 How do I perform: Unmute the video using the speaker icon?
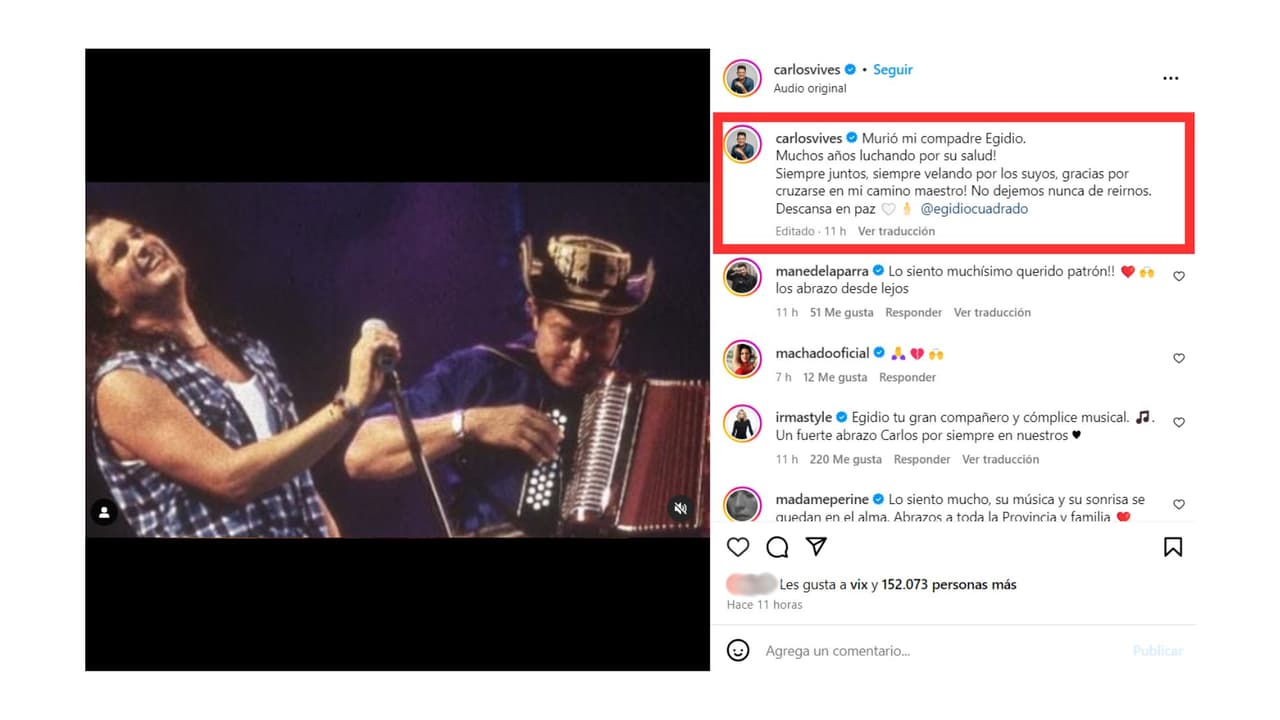click(680, 508)
